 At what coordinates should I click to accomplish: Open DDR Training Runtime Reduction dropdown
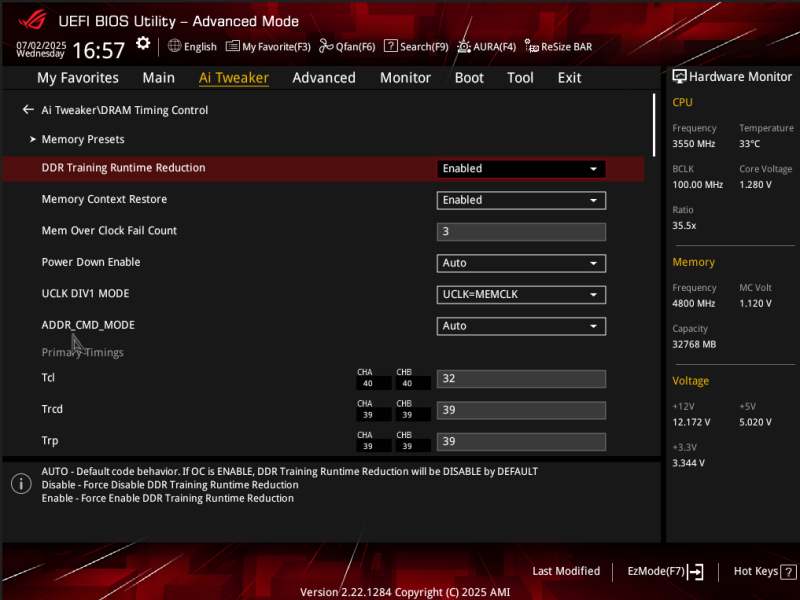pos(521,169)
